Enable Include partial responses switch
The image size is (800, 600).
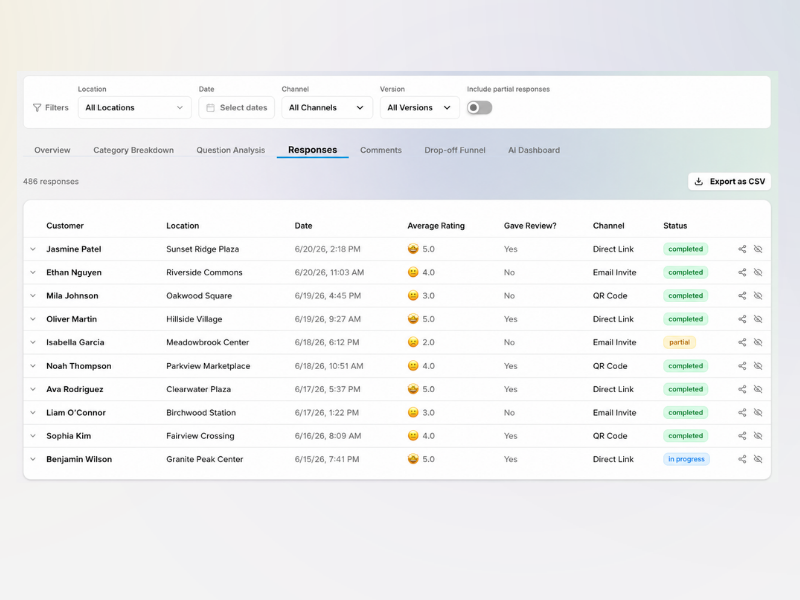[x=480, y=108]
